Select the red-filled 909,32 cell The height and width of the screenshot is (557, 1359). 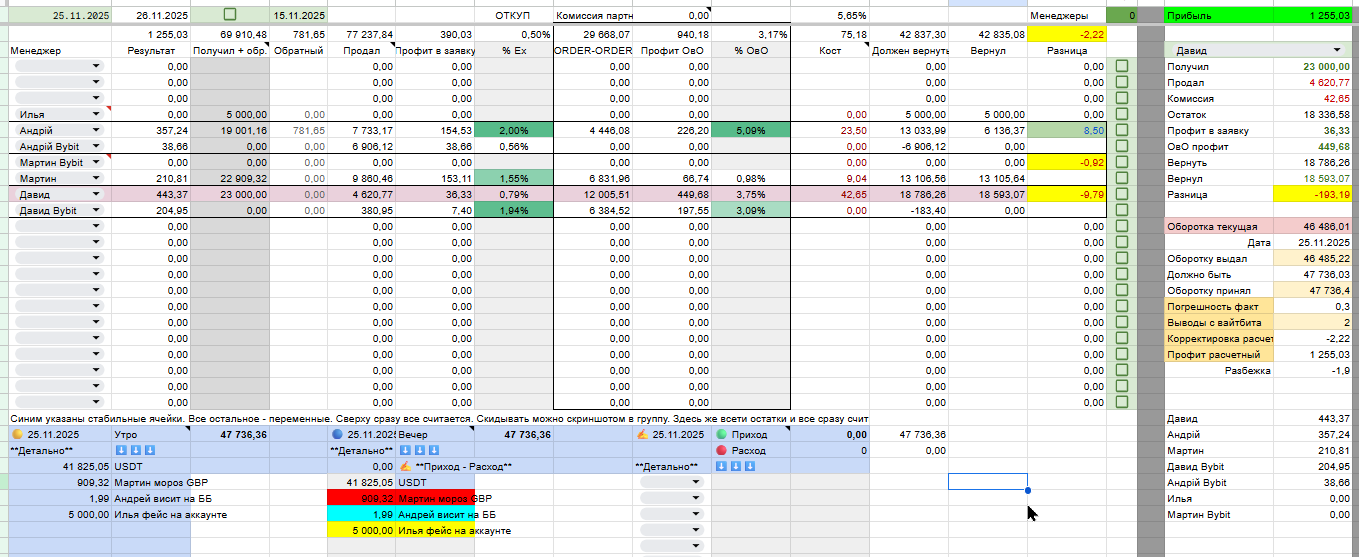click(x=361, y=498)
